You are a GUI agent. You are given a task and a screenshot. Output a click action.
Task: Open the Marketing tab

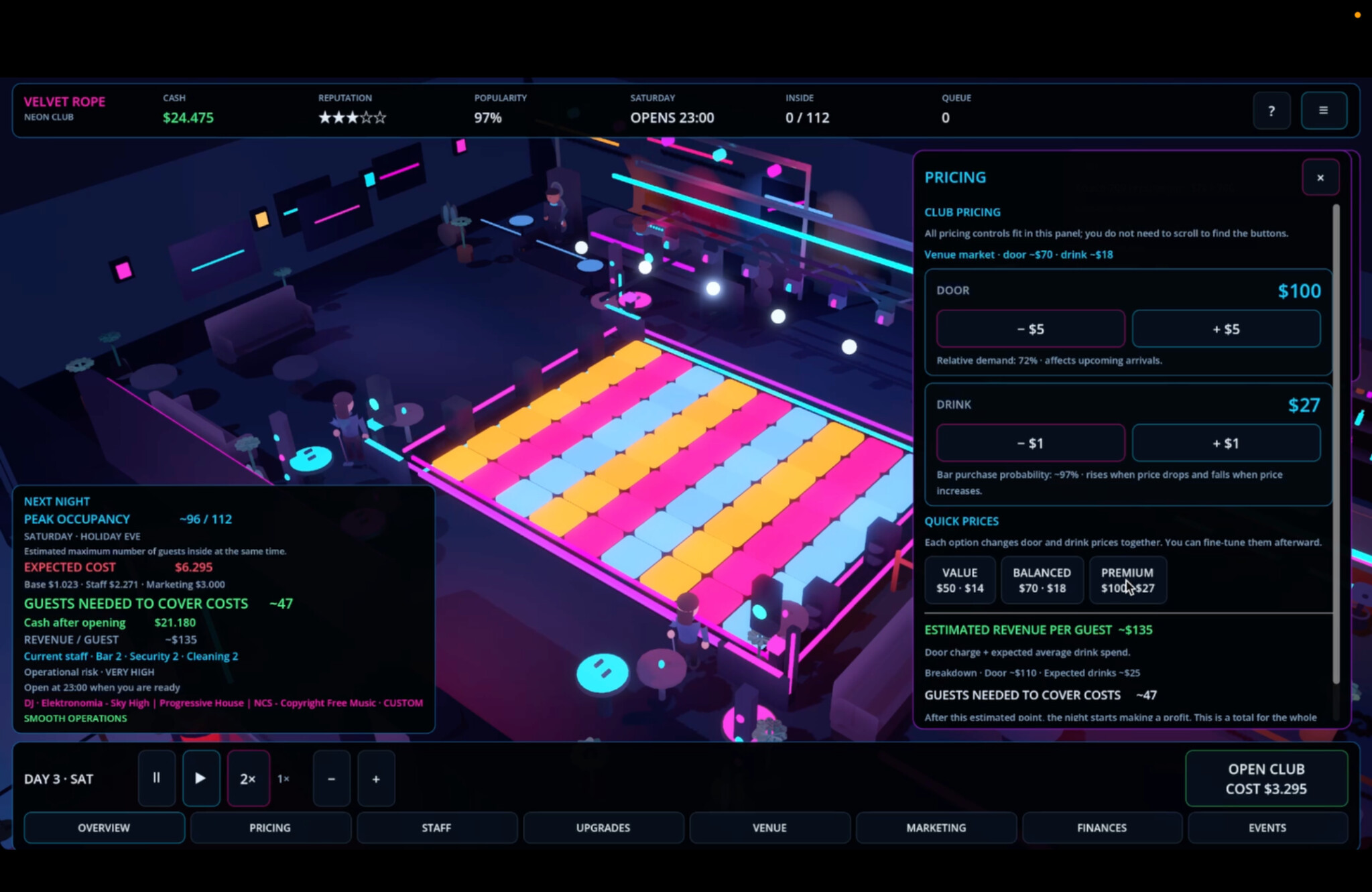(x=936, y=828)
